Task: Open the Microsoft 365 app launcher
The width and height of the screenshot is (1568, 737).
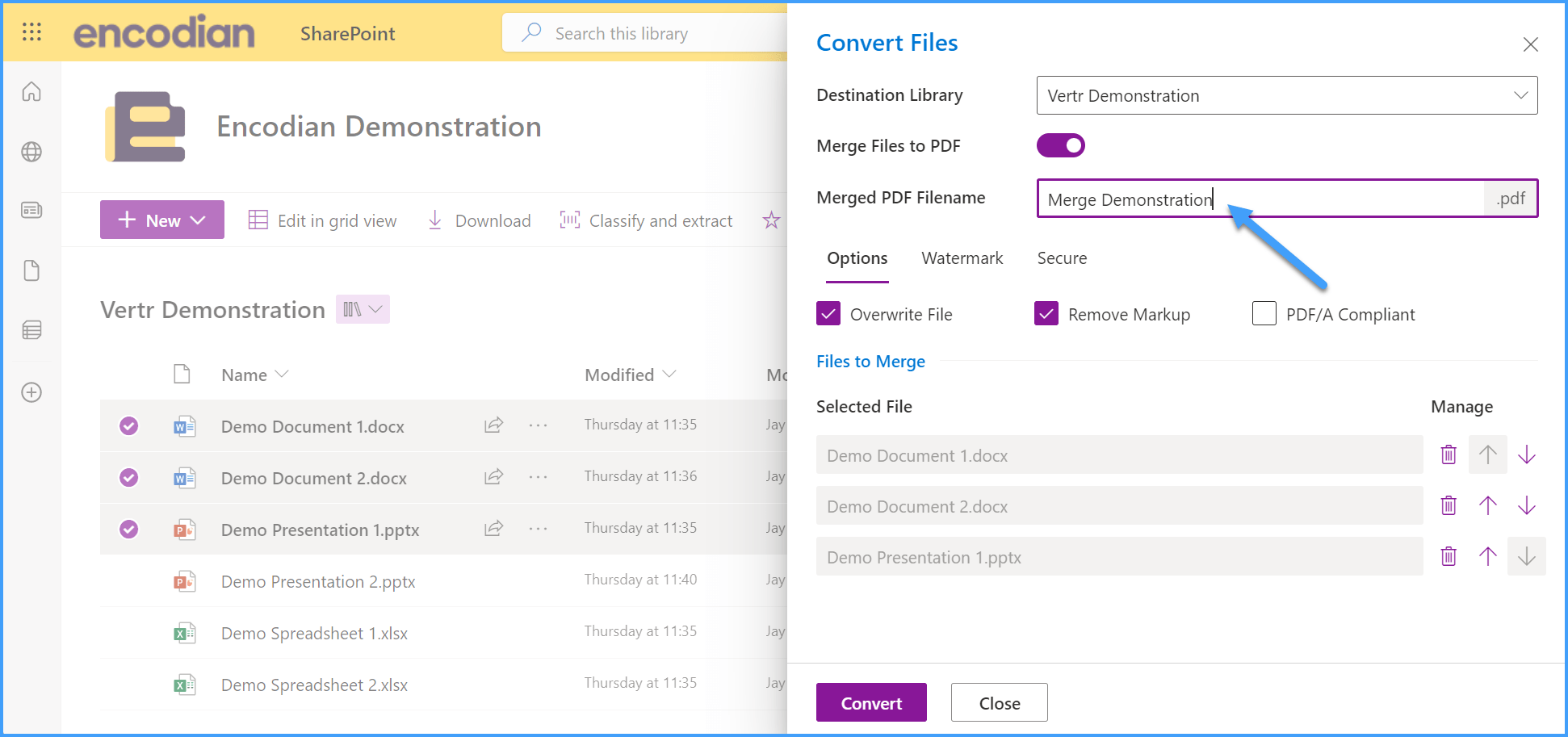Action: [31, 32]
